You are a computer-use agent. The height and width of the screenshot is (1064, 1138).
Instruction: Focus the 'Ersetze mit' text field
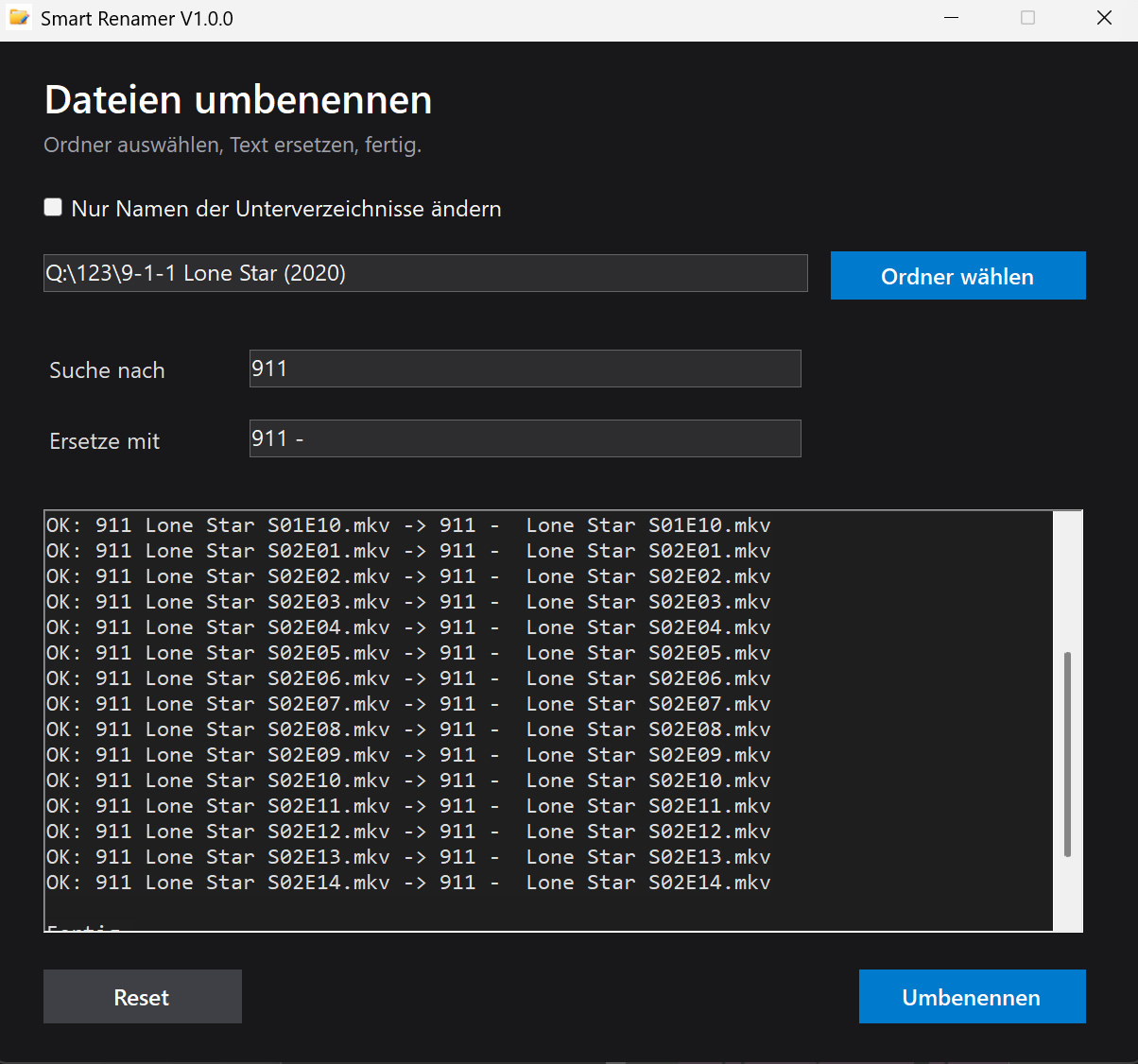pyautogui.click(x=525, y=438)
